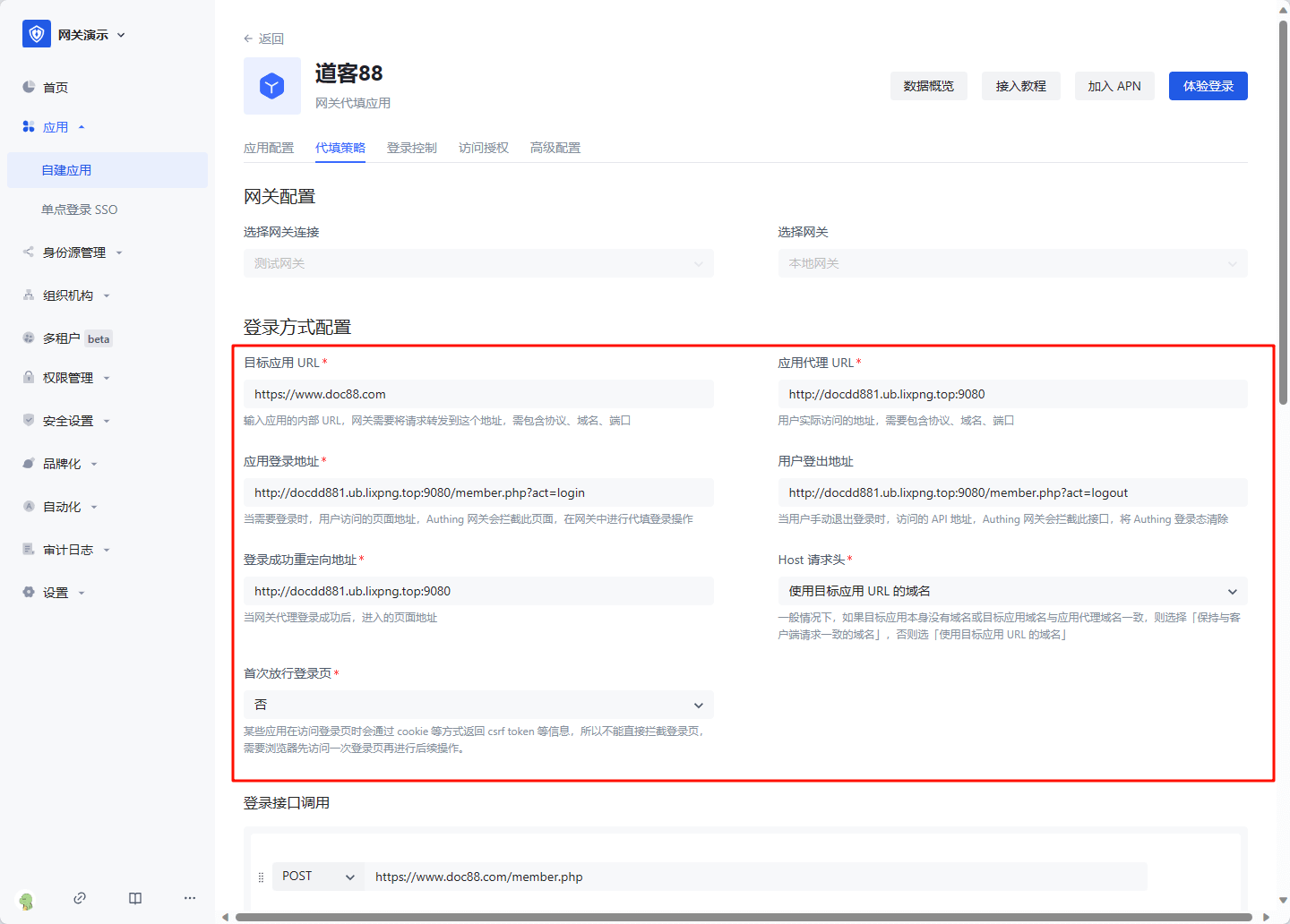Open the 首页 home icon in sidebar
Viewport: 1290px width, 924px height.
[x=28, y=87]
